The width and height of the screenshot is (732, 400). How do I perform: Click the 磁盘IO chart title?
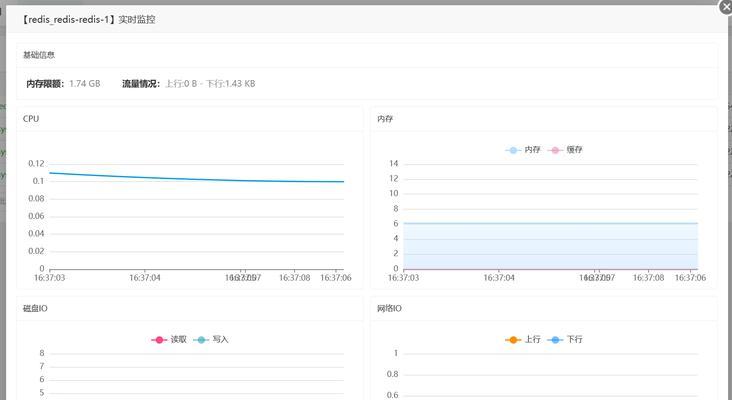35,309
